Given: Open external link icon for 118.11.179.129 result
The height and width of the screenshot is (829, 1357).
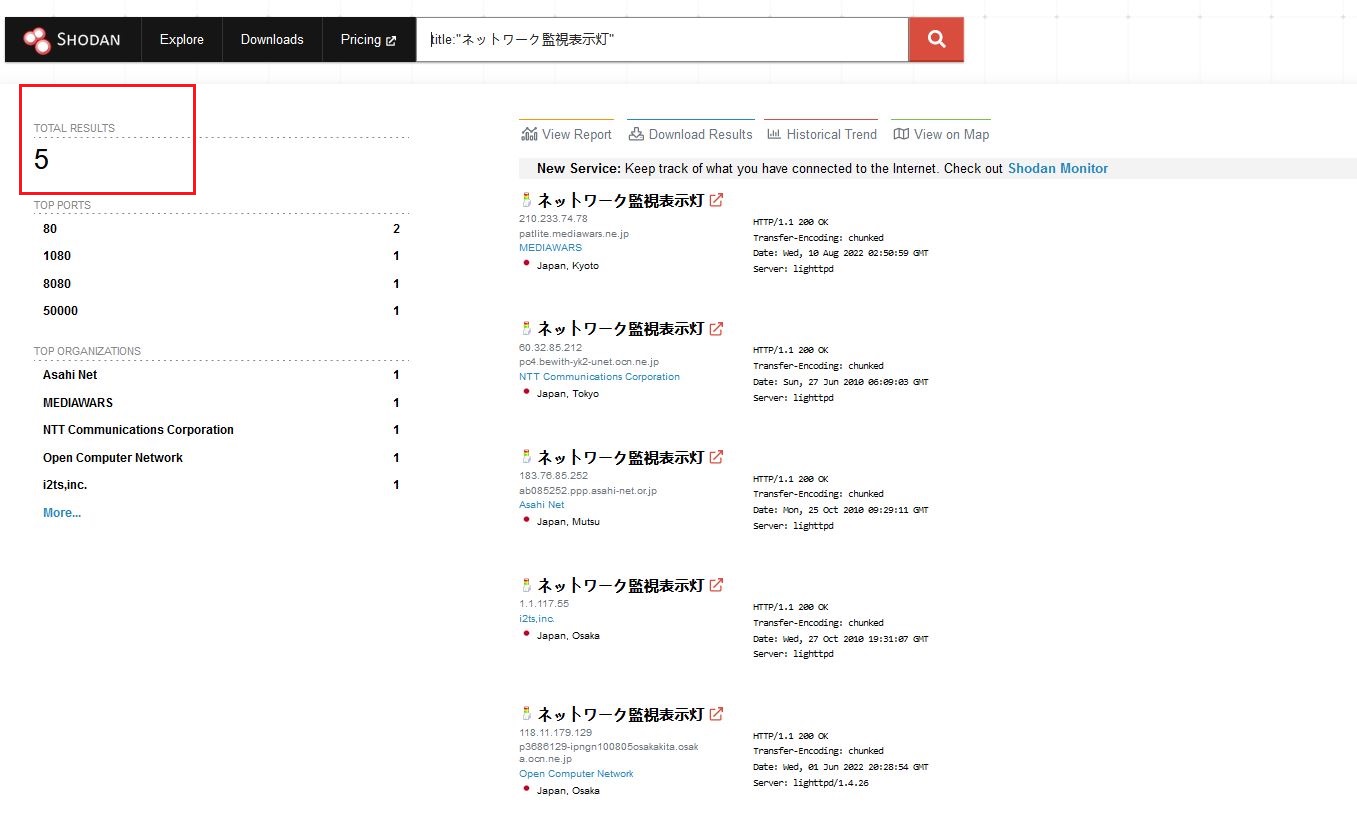Looking at the screenshot, I should tap(716, 714).
